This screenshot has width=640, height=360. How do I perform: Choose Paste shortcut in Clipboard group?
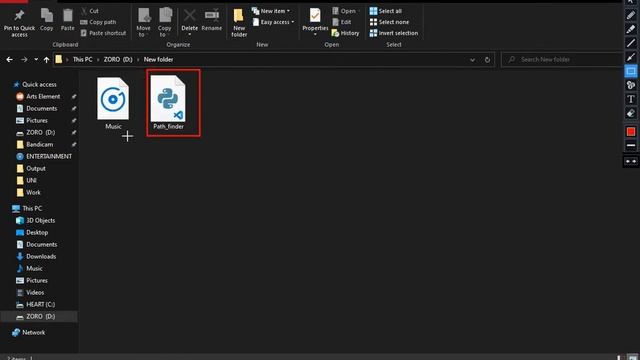click(103, 33)
